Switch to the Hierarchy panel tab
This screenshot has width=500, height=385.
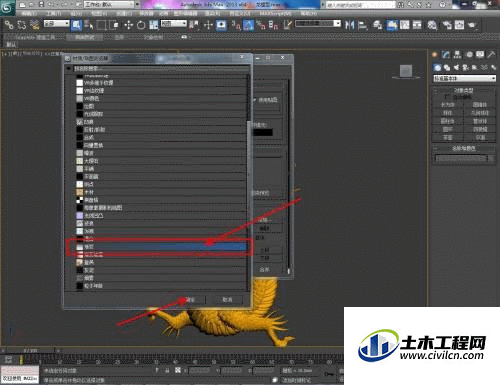click(457, 54)
